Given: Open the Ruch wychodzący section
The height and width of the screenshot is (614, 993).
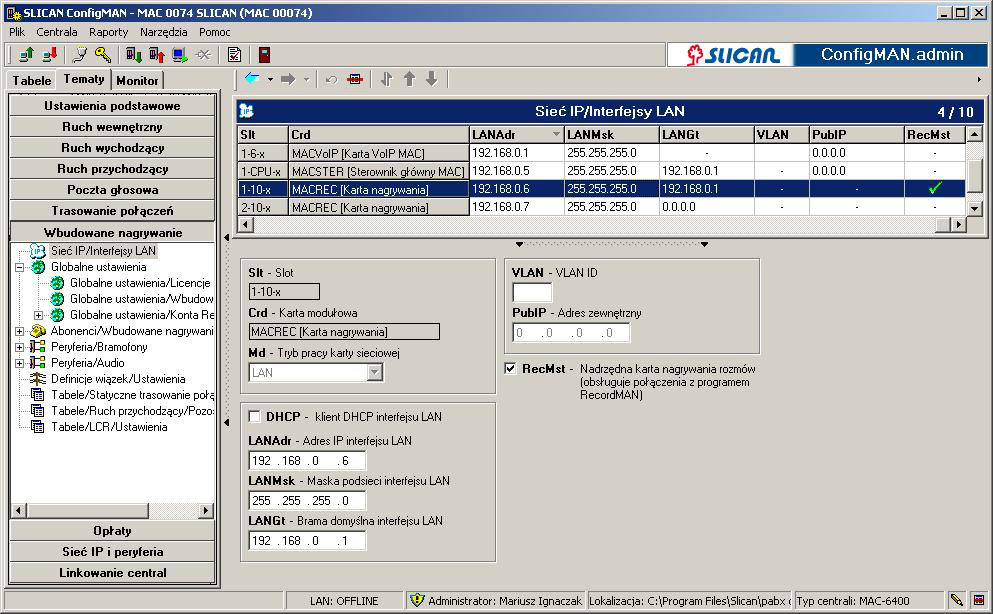Looking at the screenshot, I should pos(112,147).
